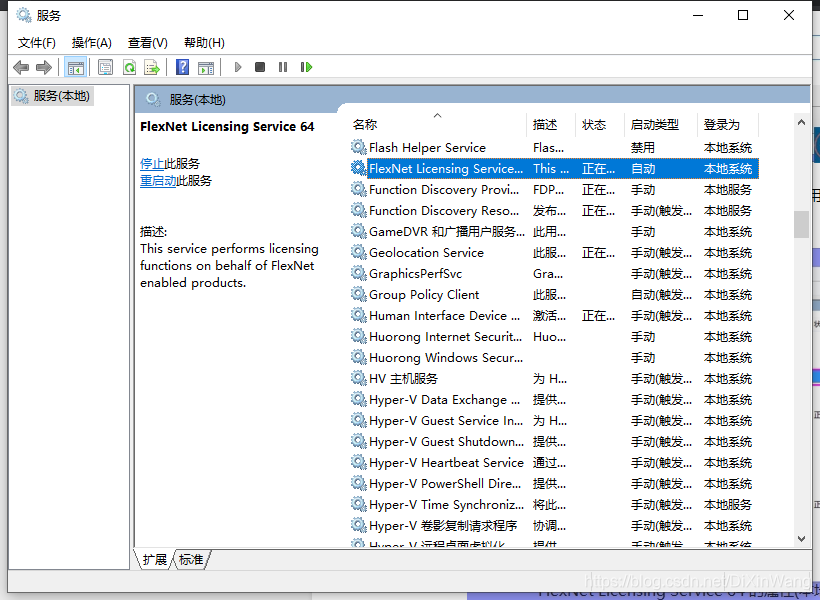The image size is (820, 600).
Task: Select Huorong Windows Secur... service
Action: [x=554, y=357]
